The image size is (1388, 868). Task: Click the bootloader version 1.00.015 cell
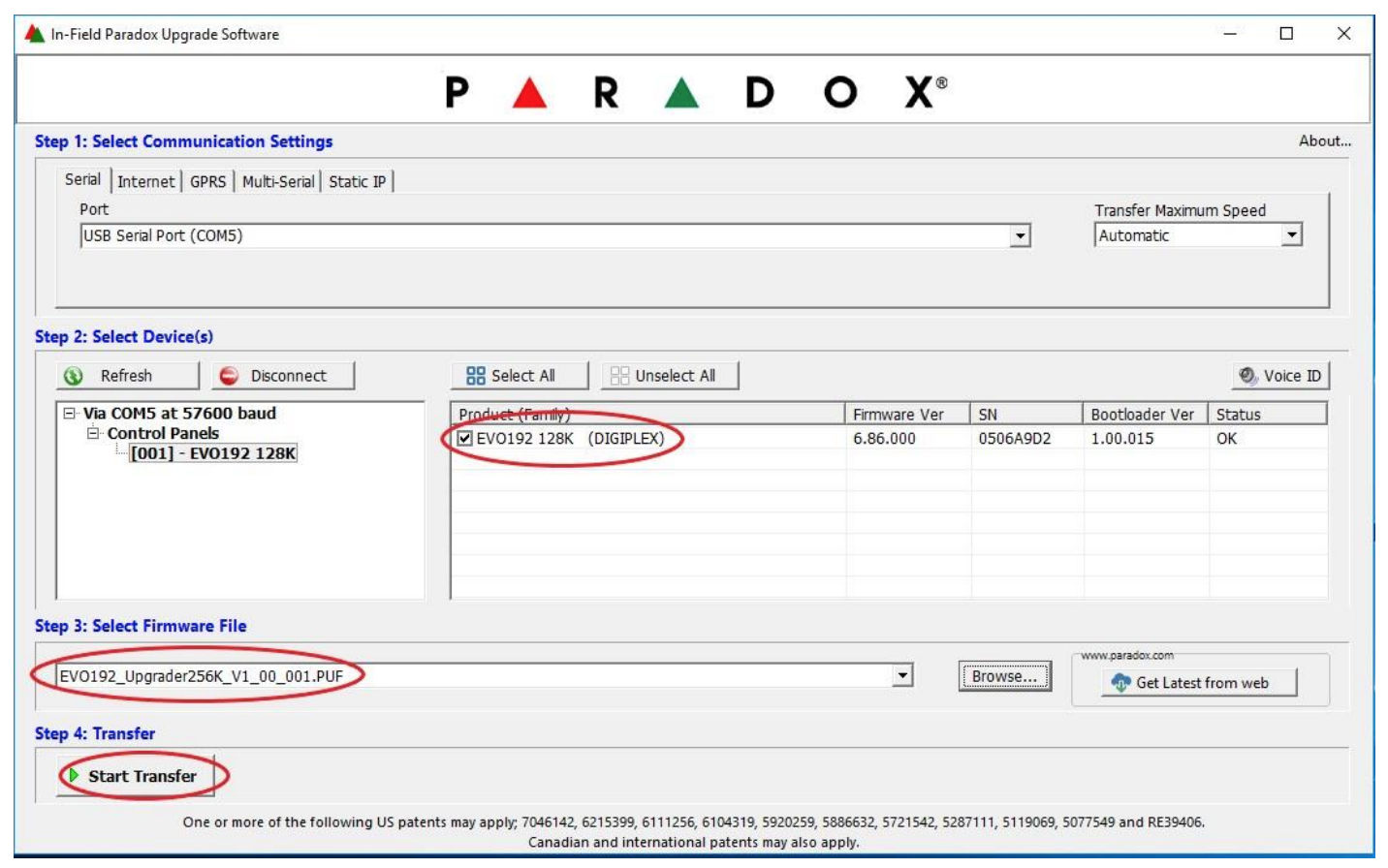[1122, 439]
